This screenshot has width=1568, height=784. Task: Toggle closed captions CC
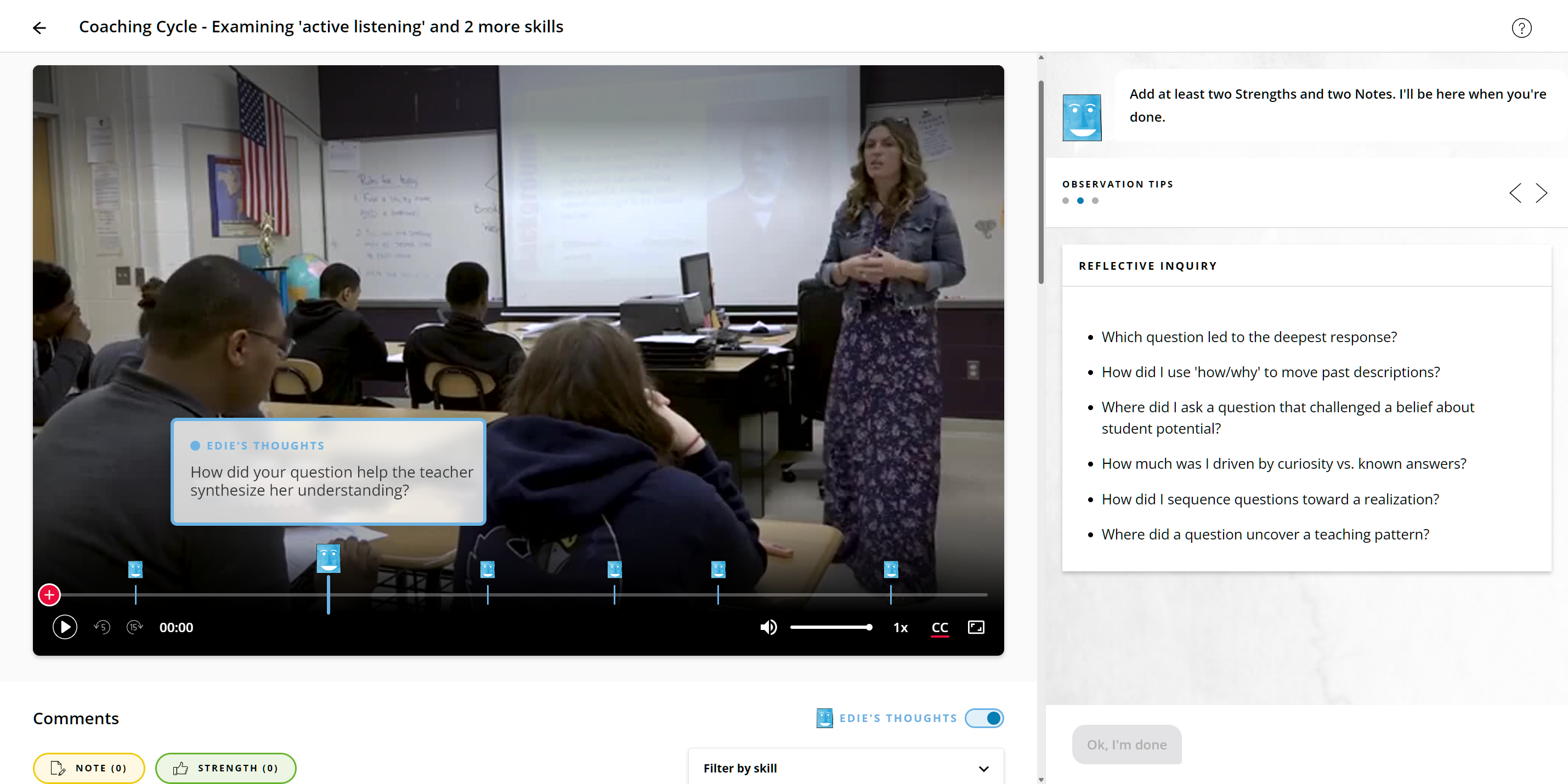pyautogui.click(x=939, y=627)
